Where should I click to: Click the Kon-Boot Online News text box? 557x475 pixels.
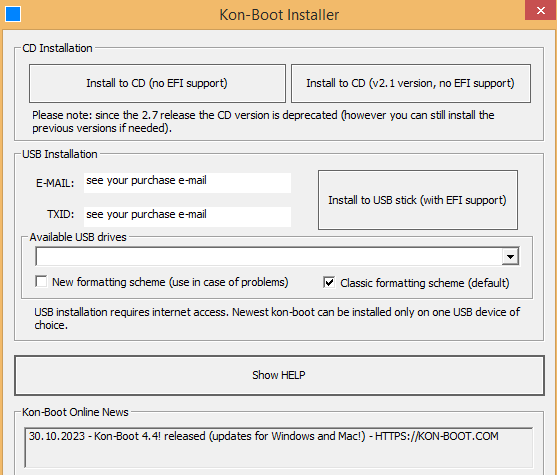(x=278, y=448)
